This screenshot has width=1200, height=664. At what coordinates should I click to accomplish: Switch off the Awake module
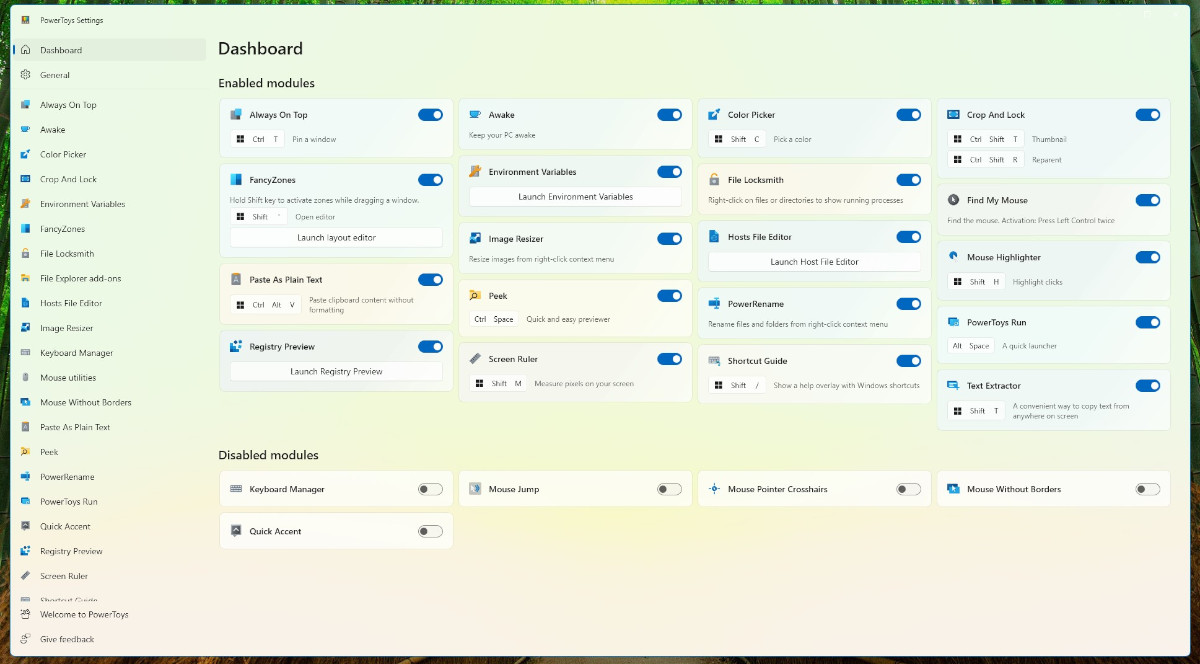(x=669, y=115)
